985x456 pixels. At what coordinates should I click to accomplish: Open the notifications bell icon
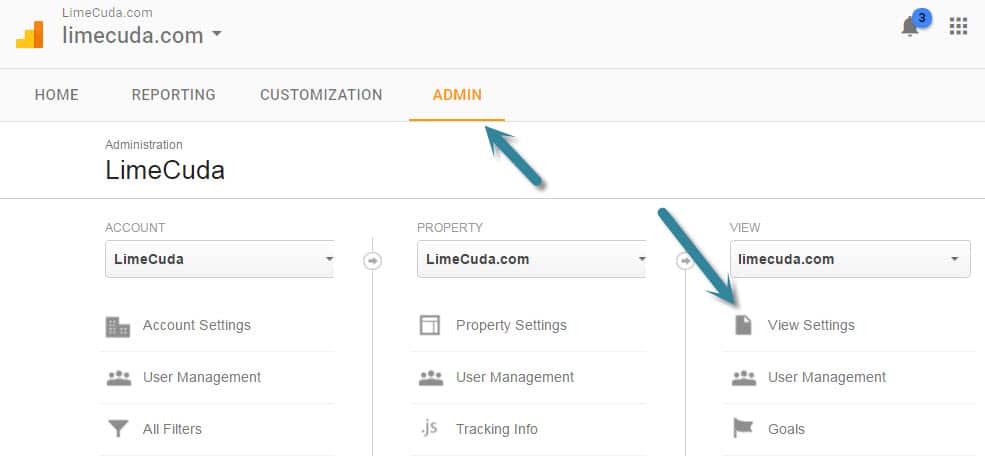point(910,27)
